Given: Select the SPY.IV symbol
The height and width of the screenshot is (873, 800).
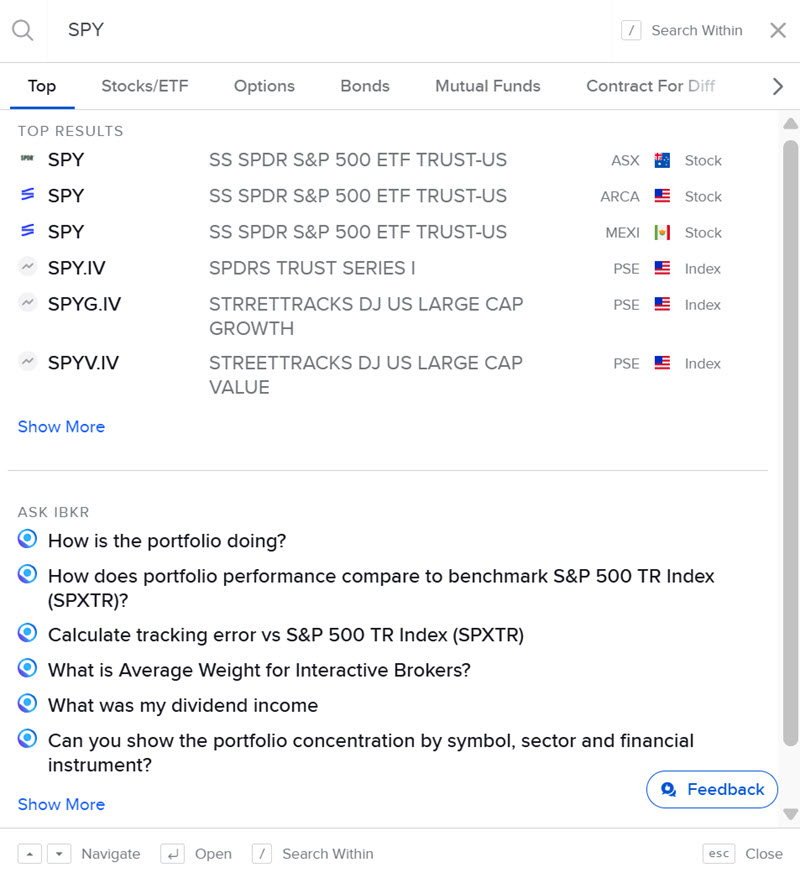Looking at the screenshot, I should (x=76, y=268).
